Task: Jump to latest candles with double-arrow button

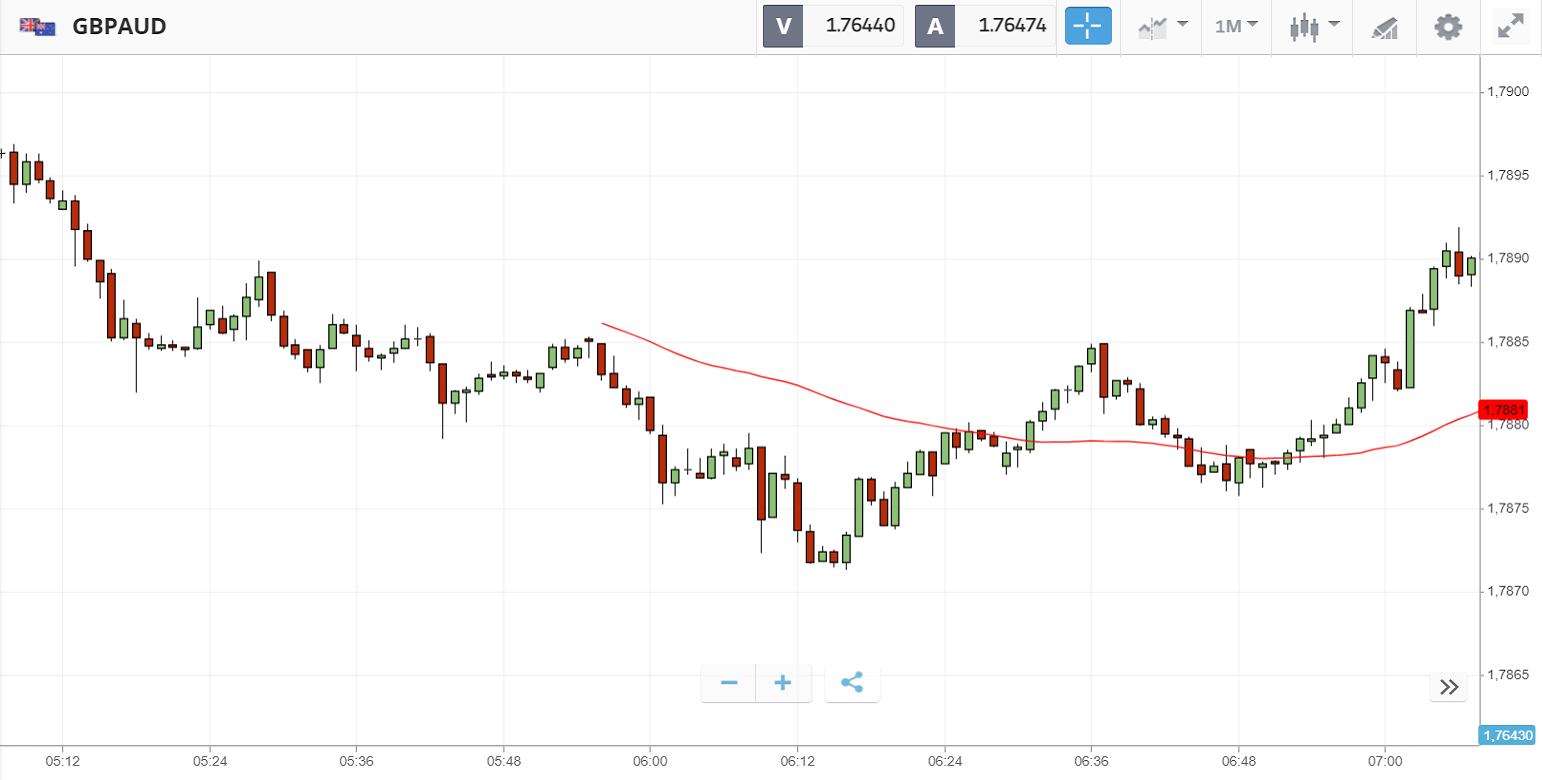Action: click(x=1449, y=687)
